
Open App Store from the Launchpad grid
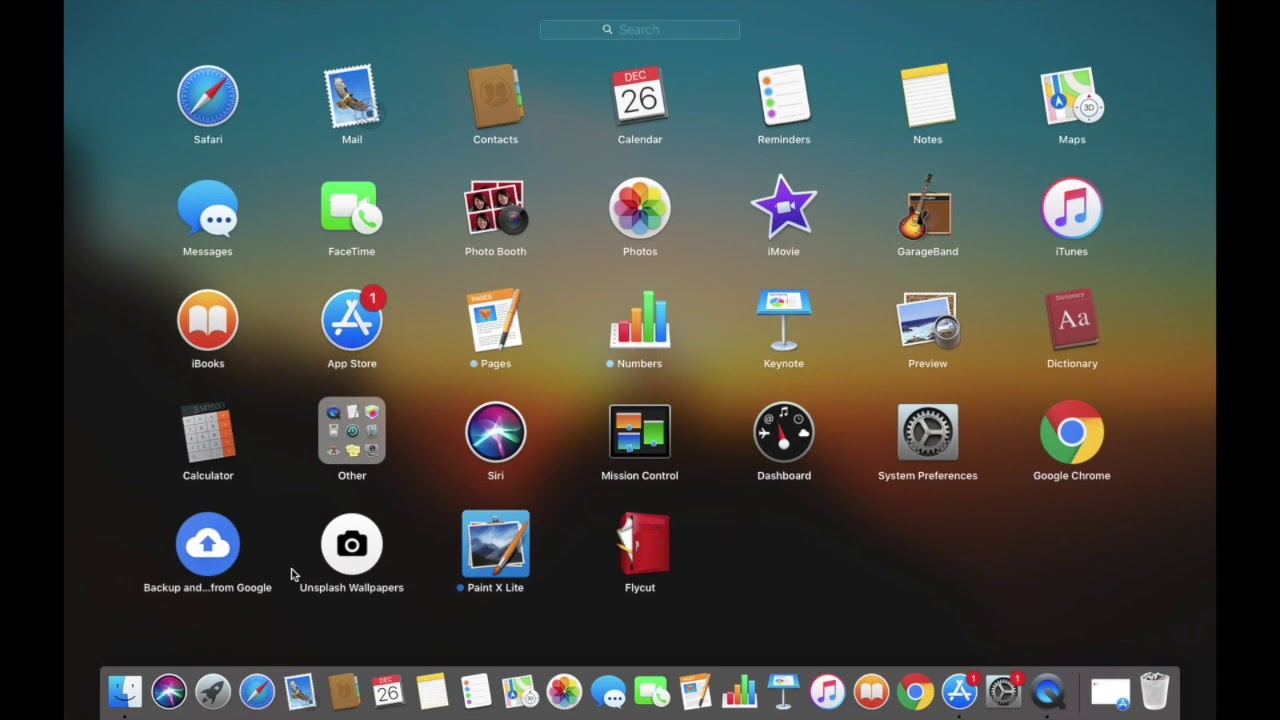(352, 320)
